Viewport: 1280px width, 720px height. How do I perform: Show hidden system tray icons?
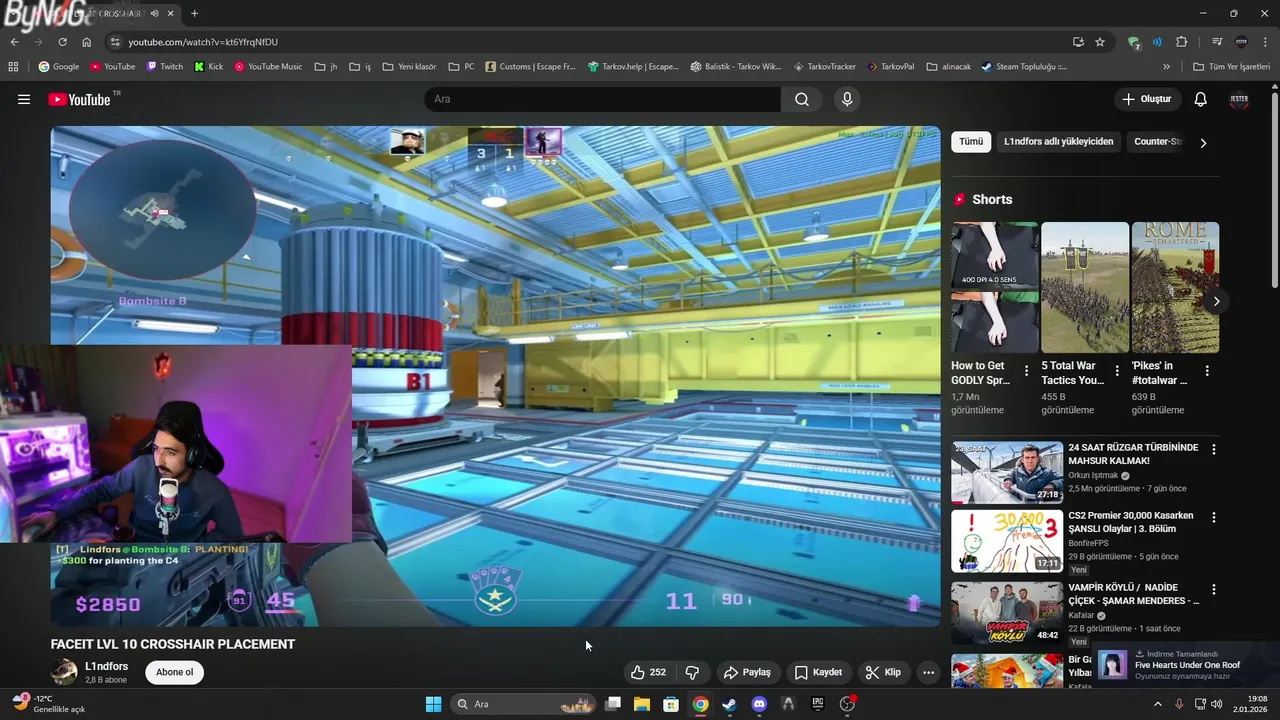pyautogui.click(x=1158, y=704)
